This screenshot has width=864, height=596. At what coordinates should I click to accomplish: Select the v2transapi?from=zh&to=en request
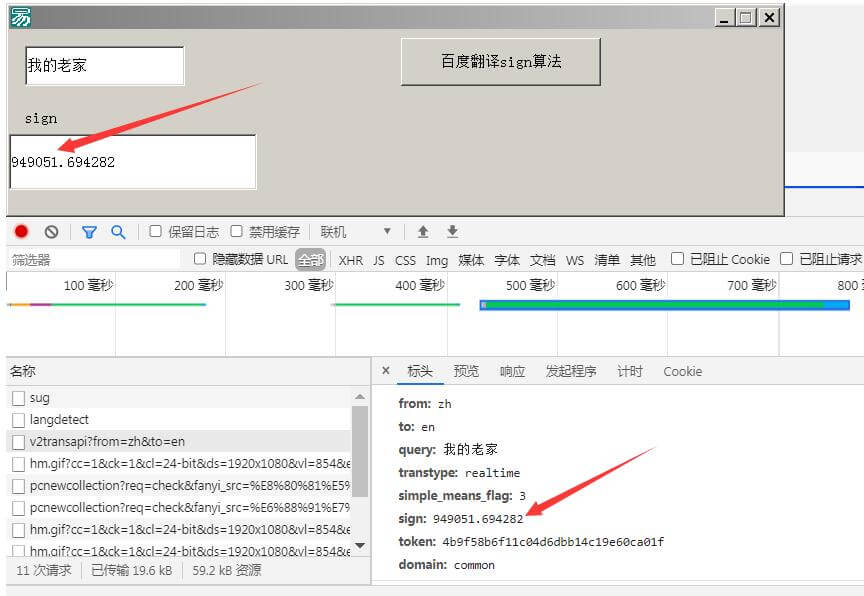click(x=179, y=442)
